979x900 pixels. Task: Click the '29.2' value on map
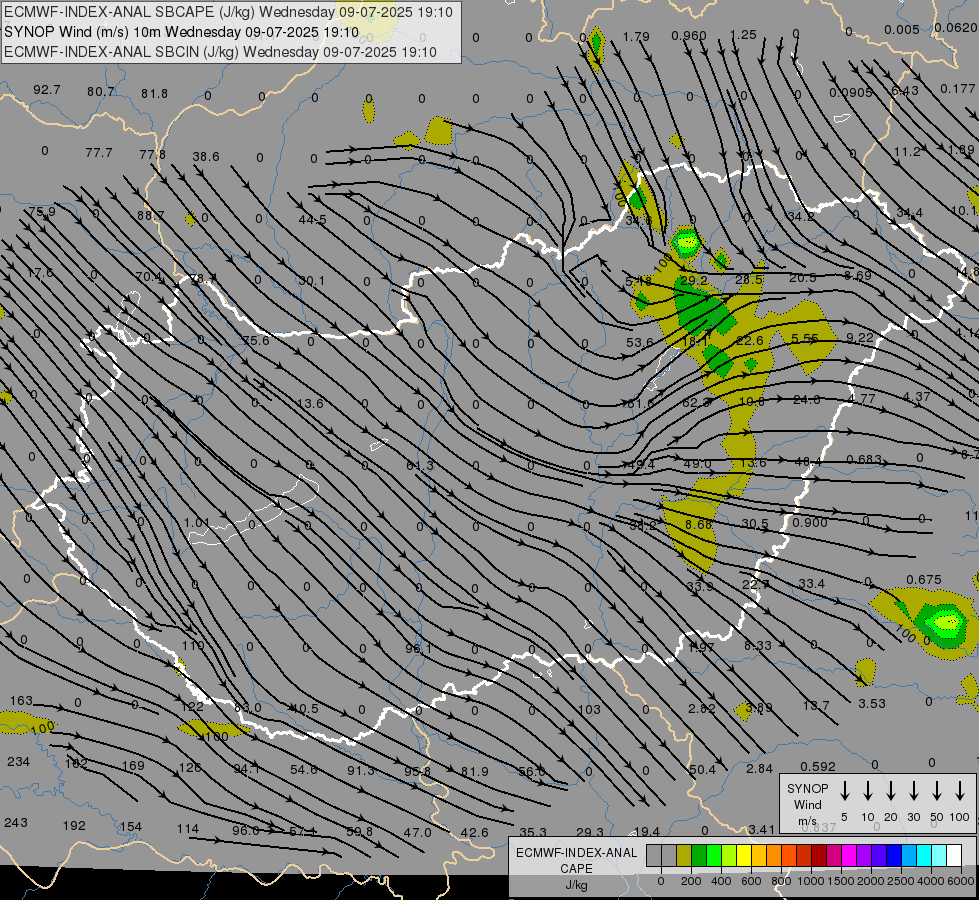tap(694, 280)
